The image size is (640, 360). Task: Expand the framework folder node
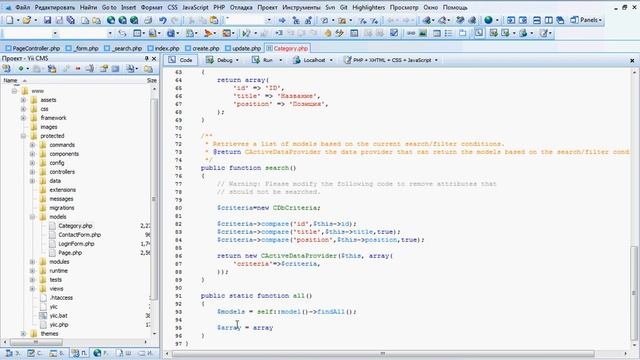[x=23, y=118]
